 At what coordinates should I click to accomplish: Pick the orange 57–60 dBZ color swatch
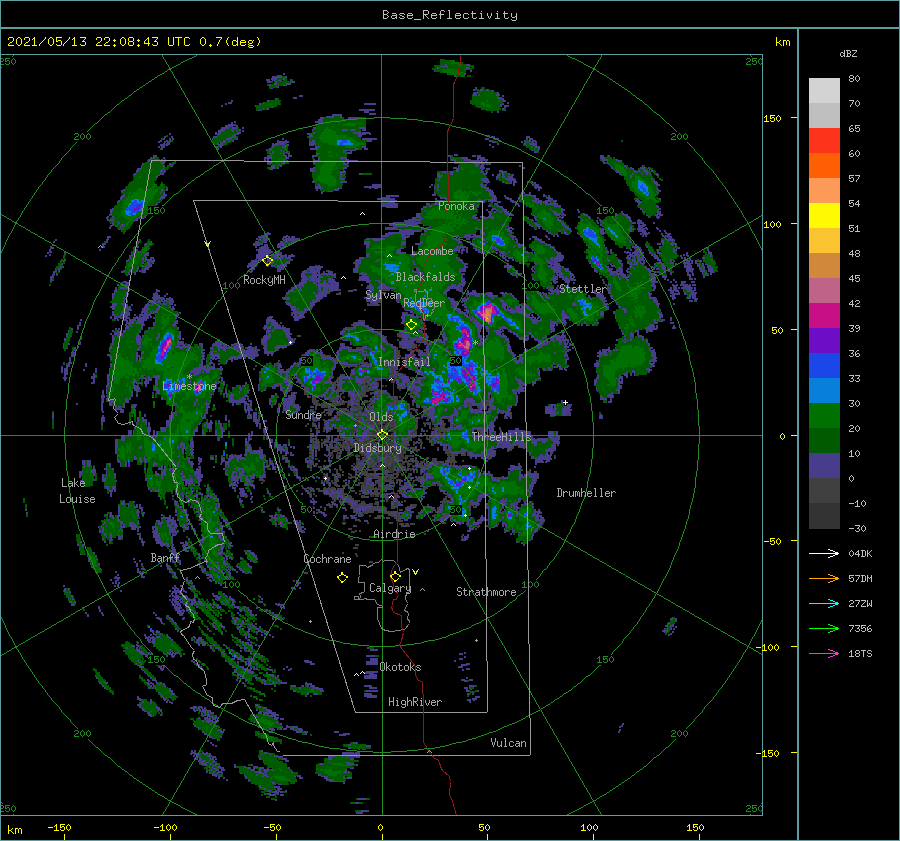pos(824,166)
